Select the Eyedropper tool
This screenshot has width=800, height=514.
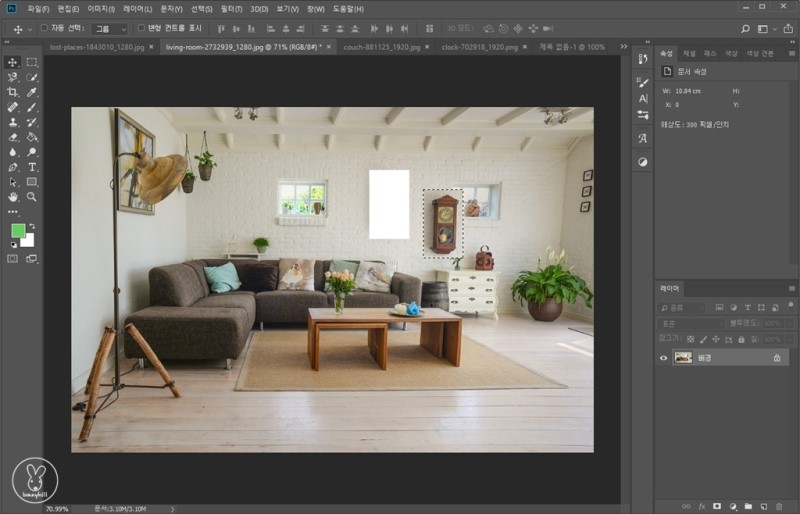32,92
